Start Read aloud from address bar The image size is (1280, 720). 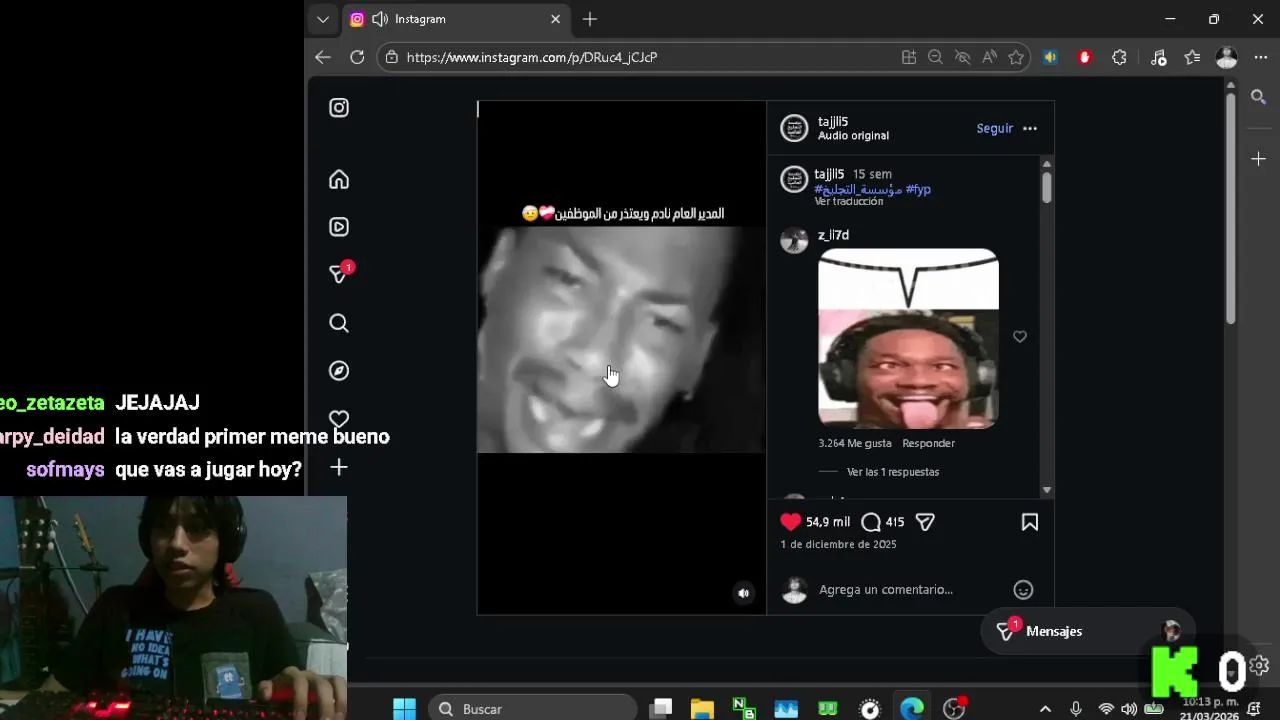[990, 57]
